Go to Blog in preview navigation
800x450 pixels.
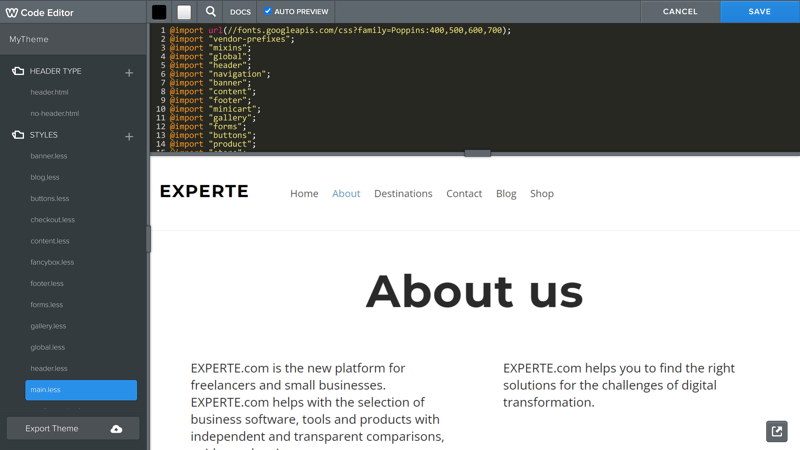click(506, 194)
